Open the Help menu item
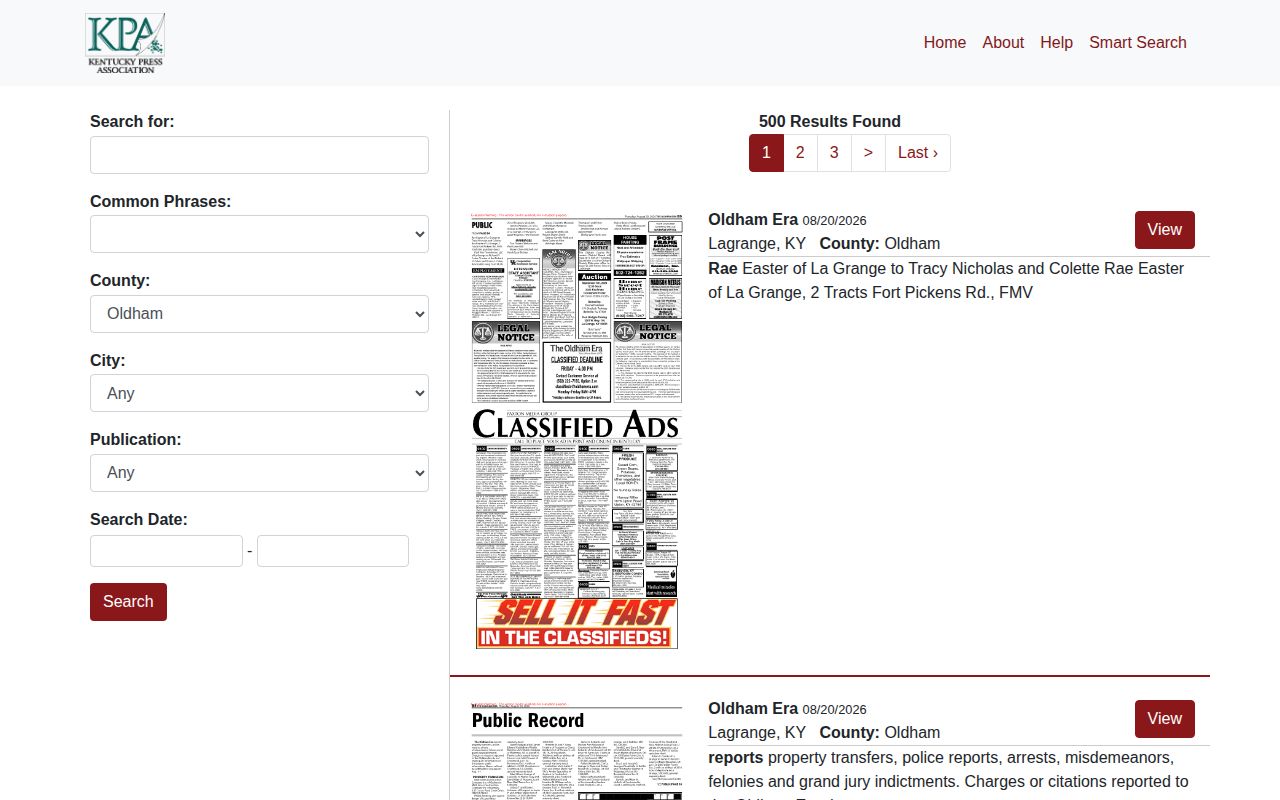 click(1056, 42)
